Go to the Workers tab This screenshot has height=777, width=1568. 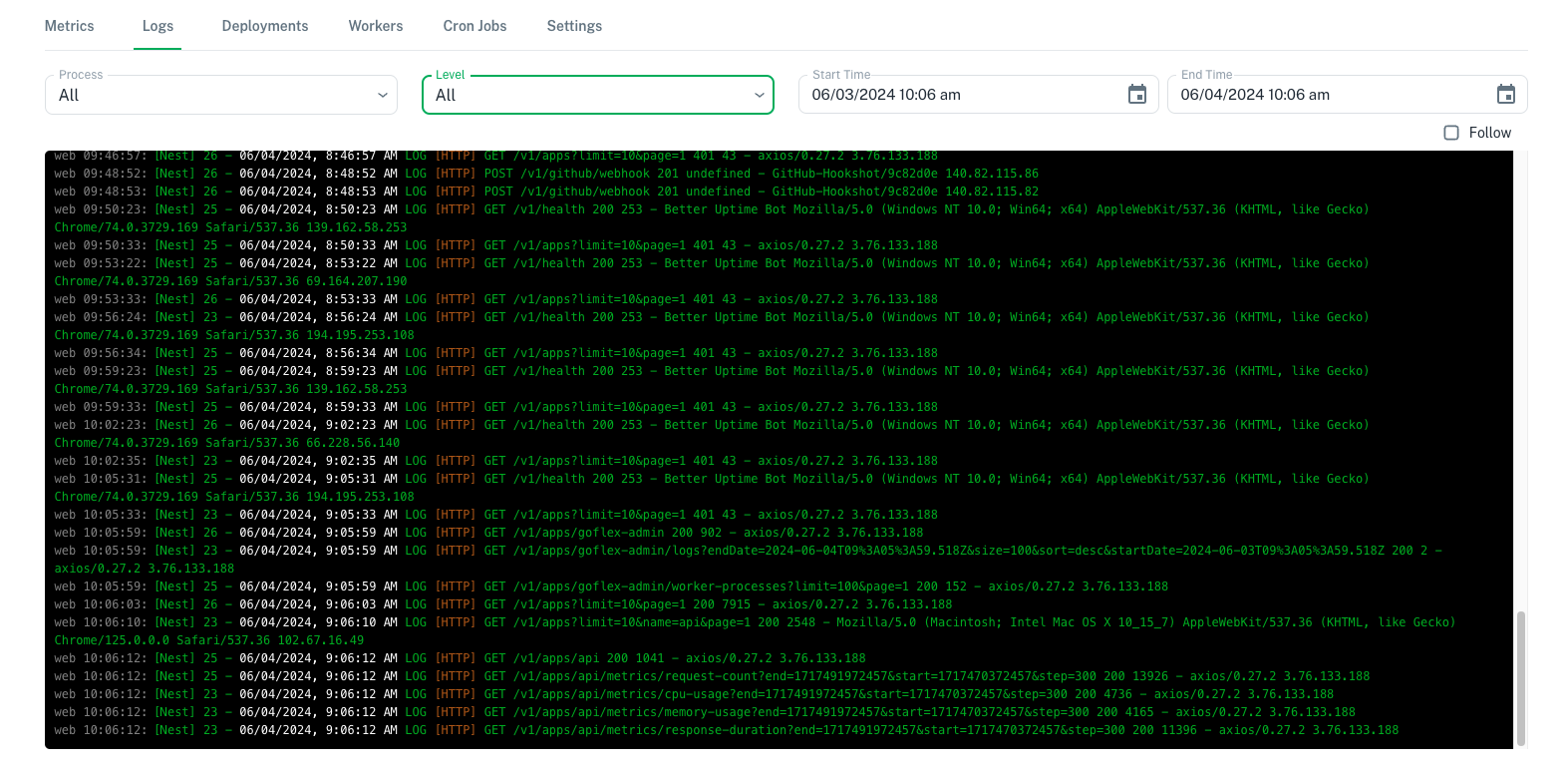376,26
